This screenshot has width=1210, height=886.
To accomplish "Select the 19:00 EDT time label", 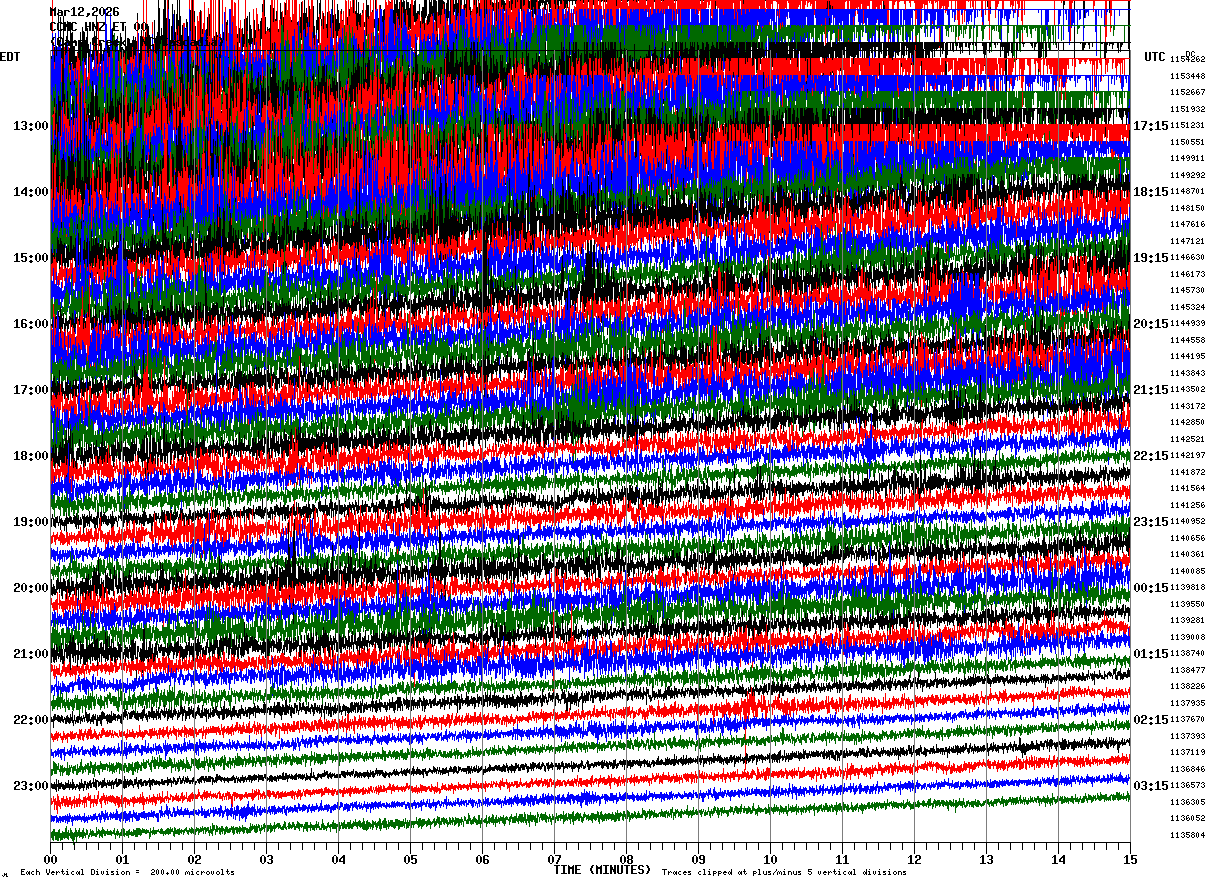I will (x=31, y=522).
